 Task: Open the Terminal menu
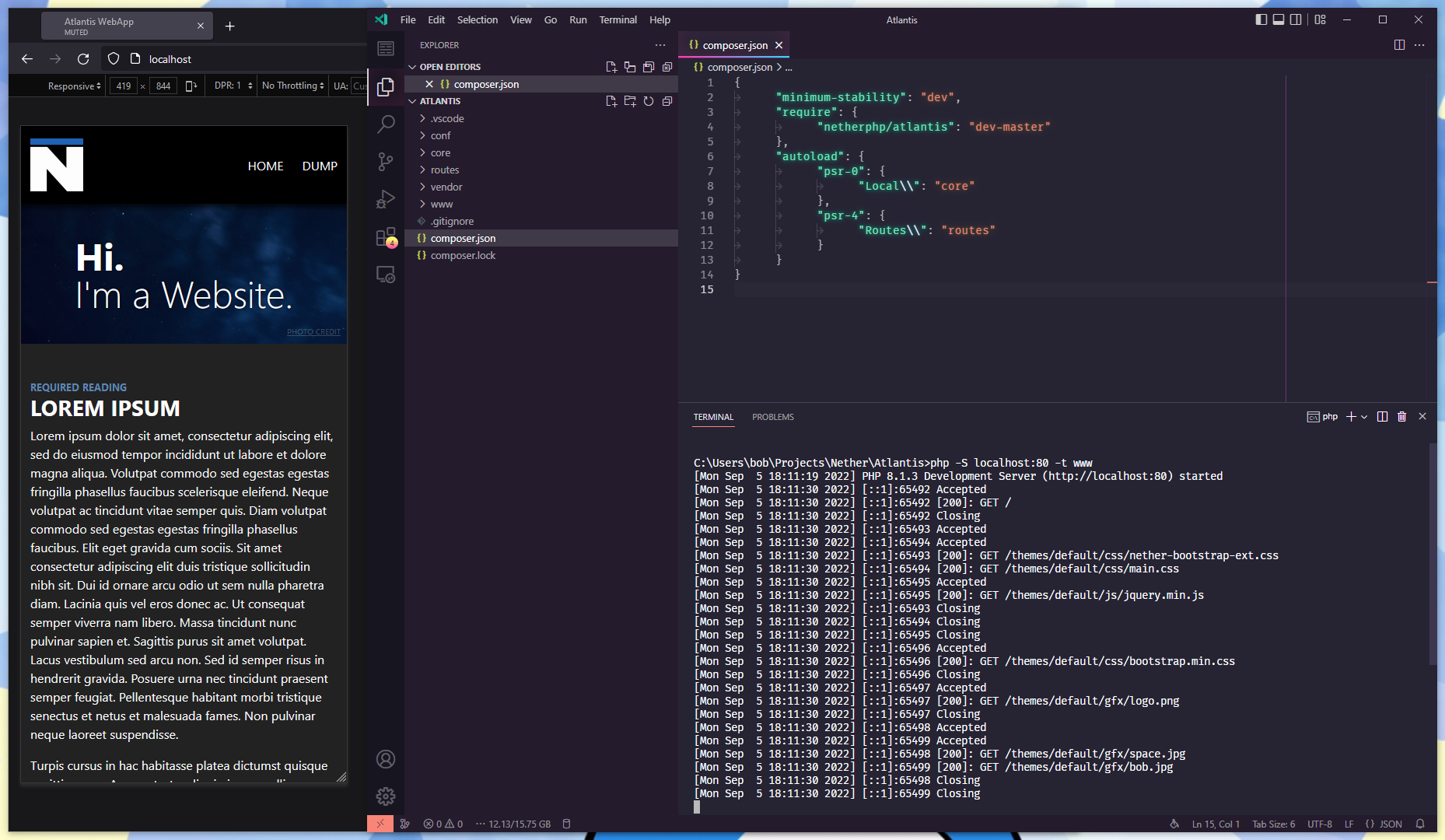pos(618,19)
